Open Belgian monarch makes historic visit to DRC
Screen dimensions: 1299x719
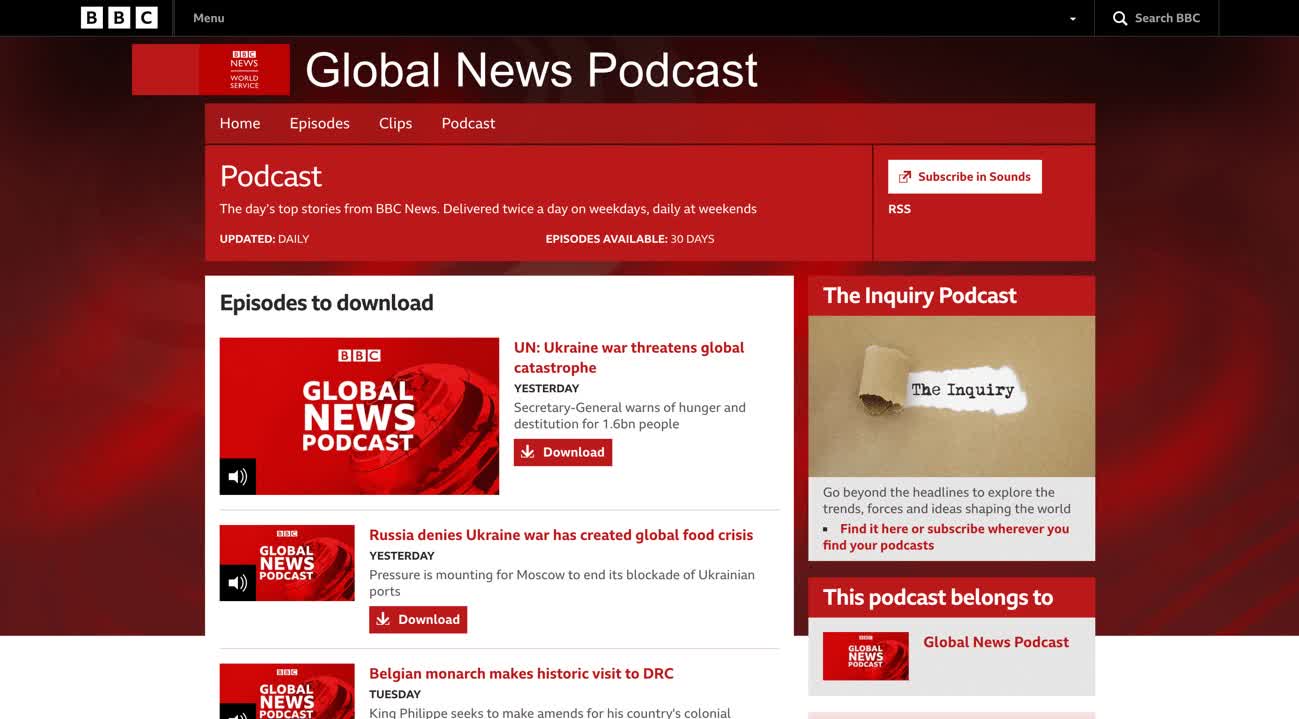(x=521, y=674)
